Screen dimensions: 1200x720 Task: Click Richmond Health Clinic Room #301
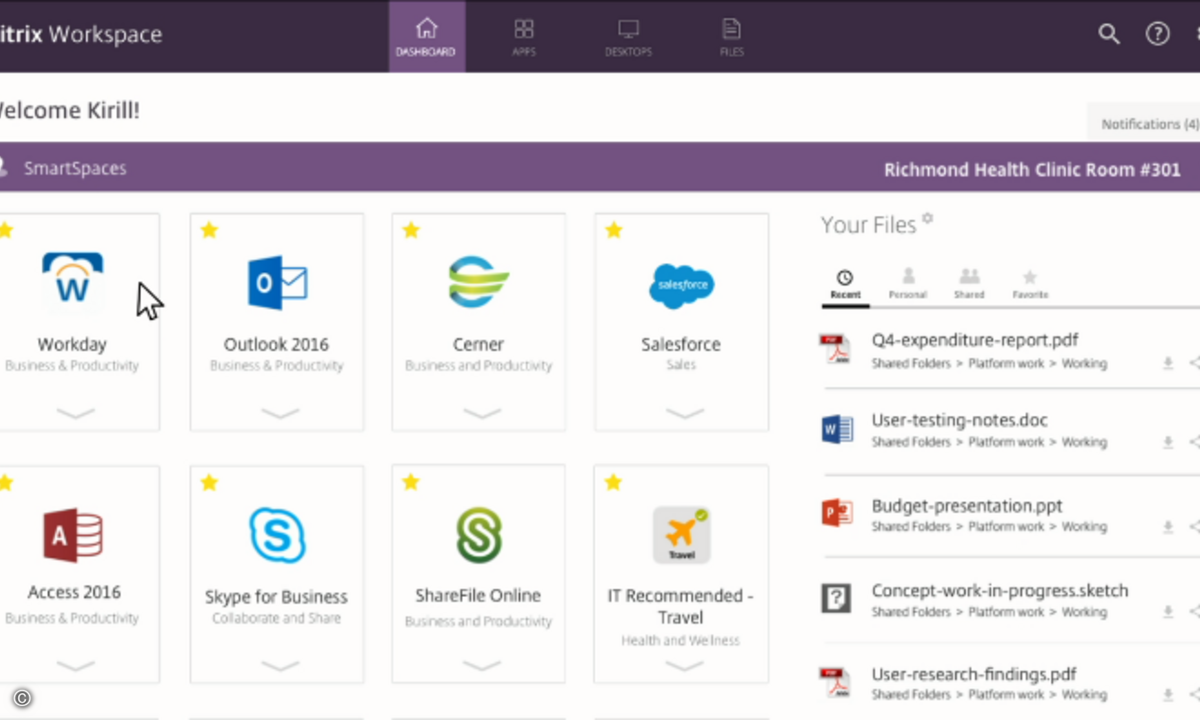pos(1032,169)
